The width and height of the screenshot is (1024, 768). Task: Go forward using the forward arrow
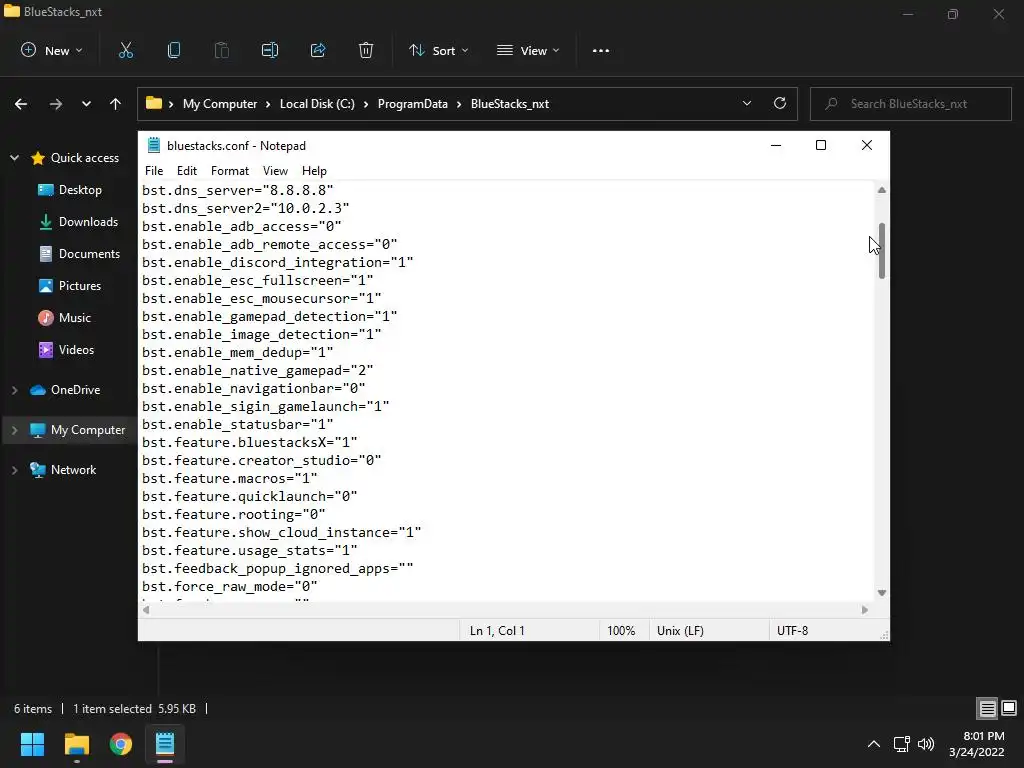[56, 104]
